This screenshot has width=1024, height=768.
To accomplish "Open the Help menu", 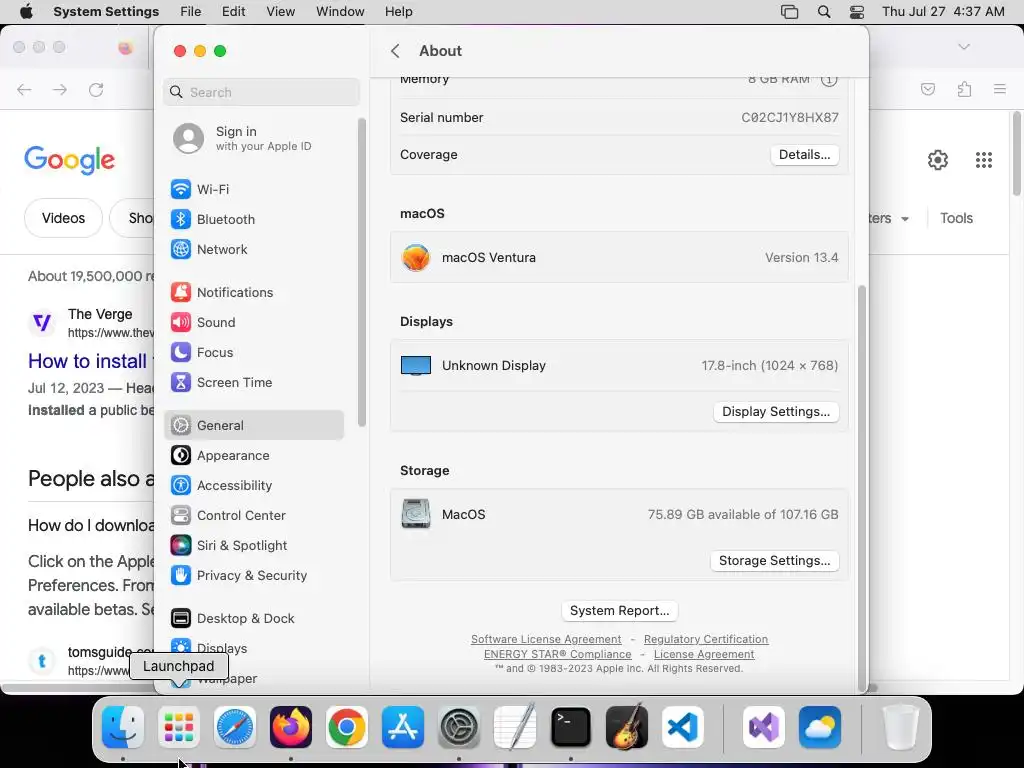I will [398, 12].
